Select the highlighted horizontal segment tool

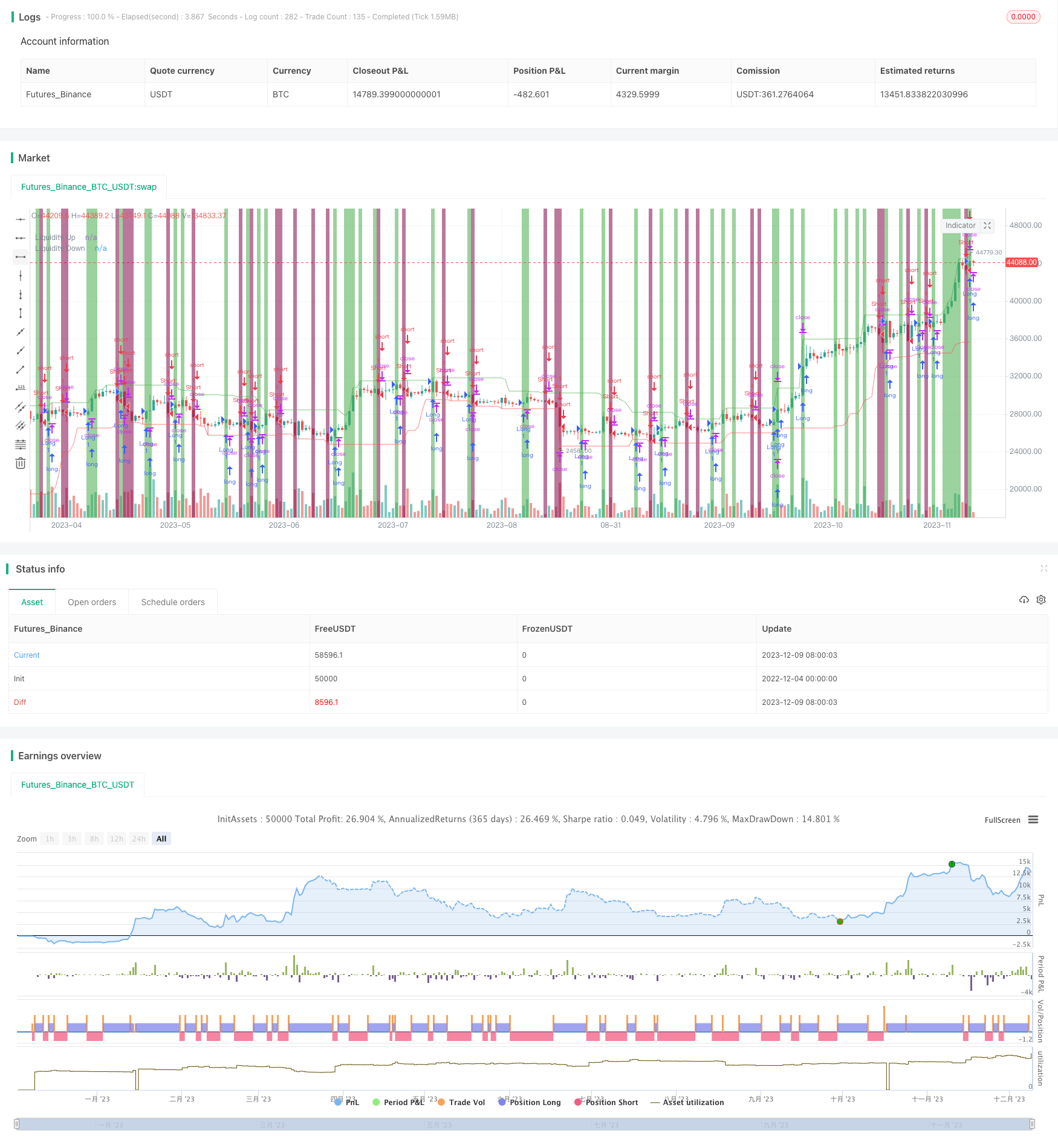coord(21,257)
